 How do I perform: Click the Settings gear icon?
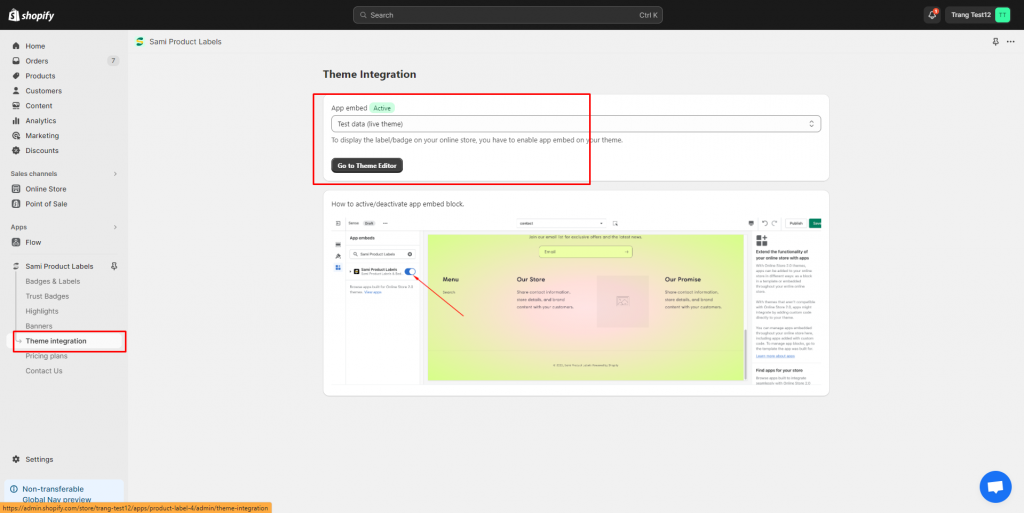(x=16, y=459)
